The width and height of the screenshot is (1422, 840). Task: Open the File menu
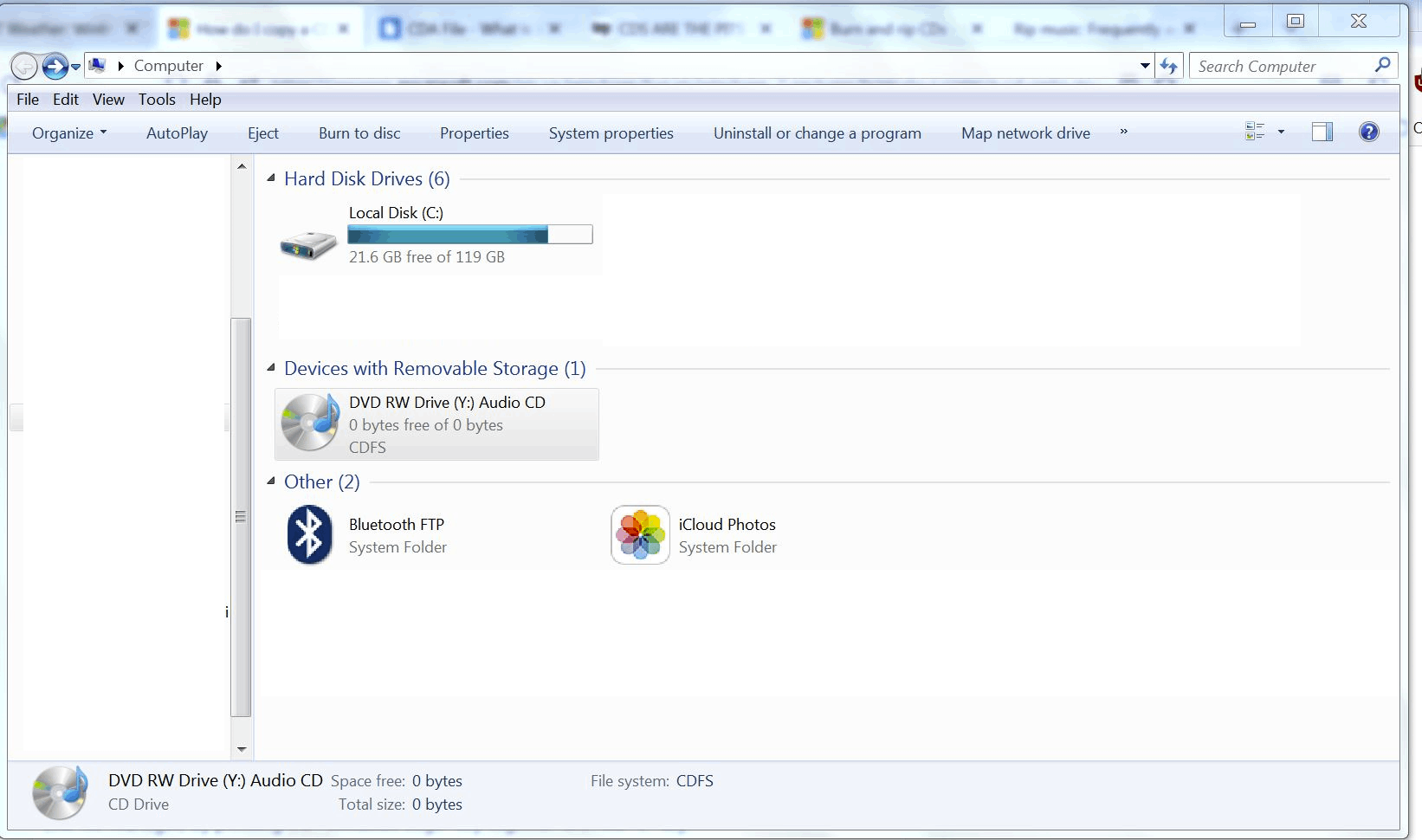pyautogui.click(x=28, y=100)
